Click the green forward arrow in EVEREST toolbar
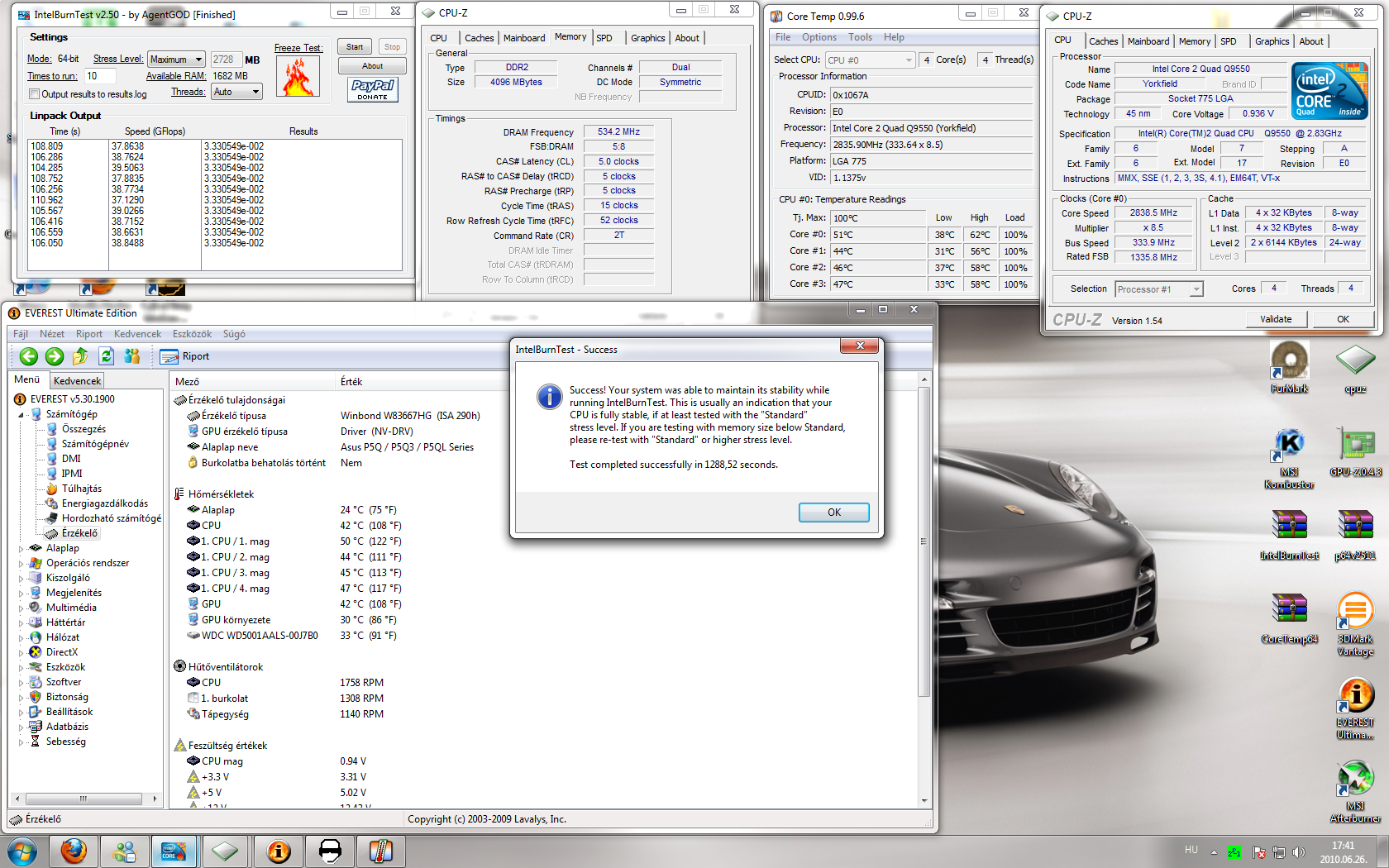This screenshot has width=1389, height=868. (x=55, y=356)
